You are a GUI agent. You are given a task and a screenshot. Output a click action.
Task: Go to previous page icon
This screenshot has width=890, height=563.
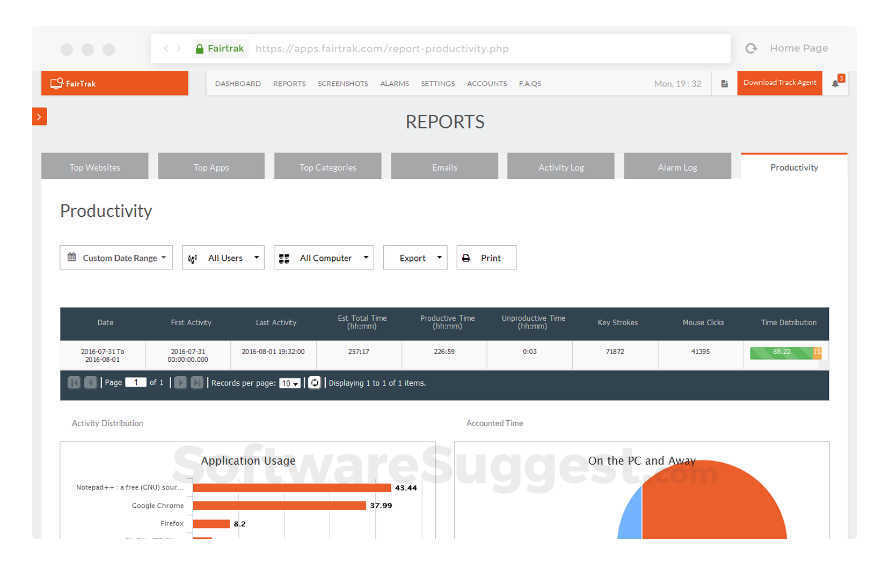click(x=90, y=383)
